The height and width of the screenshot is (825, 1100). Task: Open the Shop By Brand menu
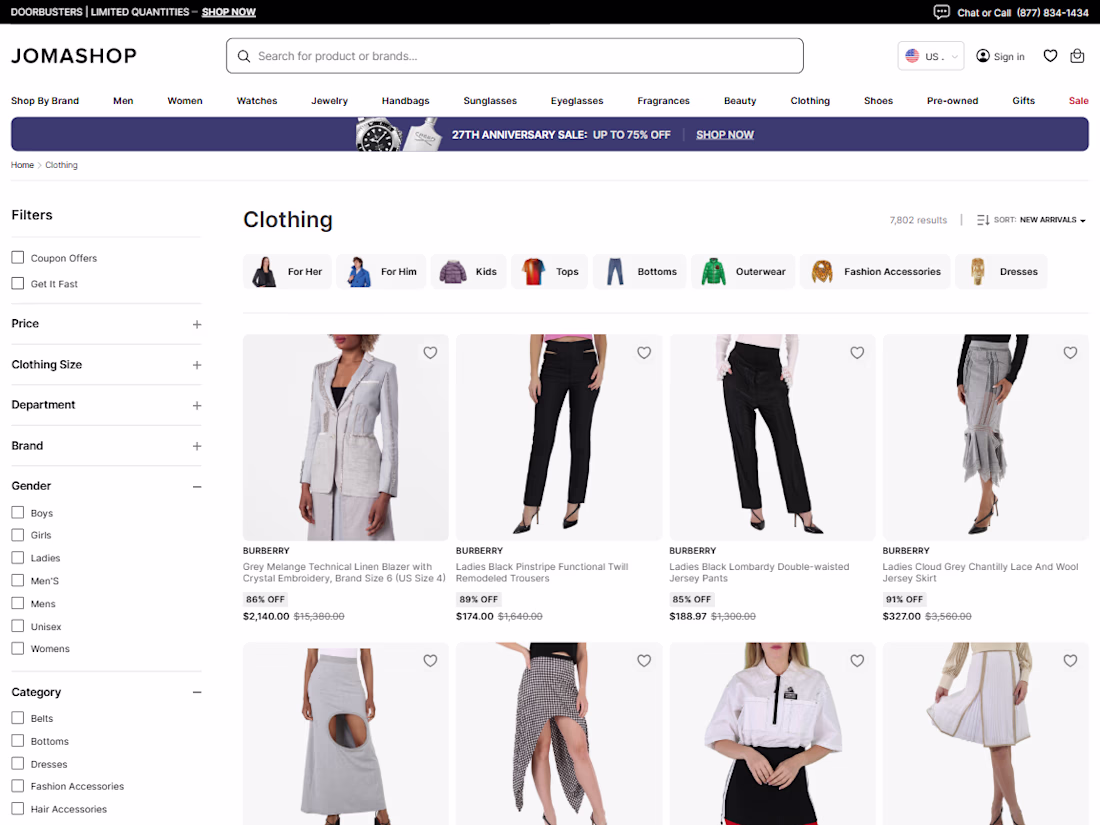pos(45,101)
